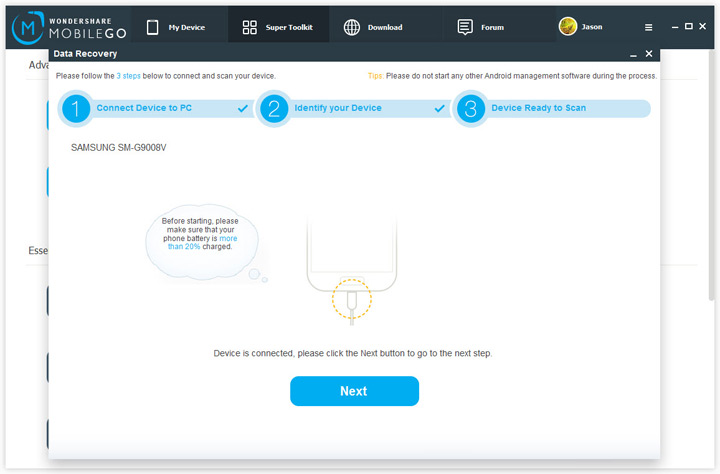
Task: Click Jason's profile avatar
Action: click(x=568, y=26)
